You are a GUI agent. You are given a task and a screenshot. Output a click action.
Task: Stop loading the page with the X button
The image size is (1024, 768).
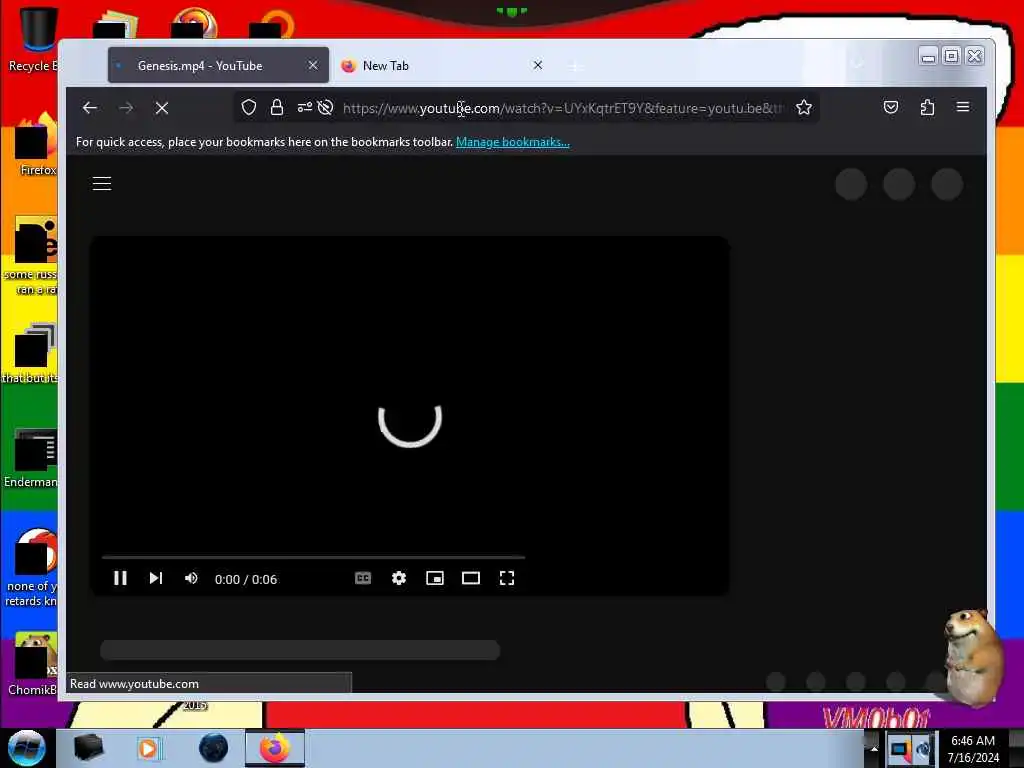click(162, 108)
